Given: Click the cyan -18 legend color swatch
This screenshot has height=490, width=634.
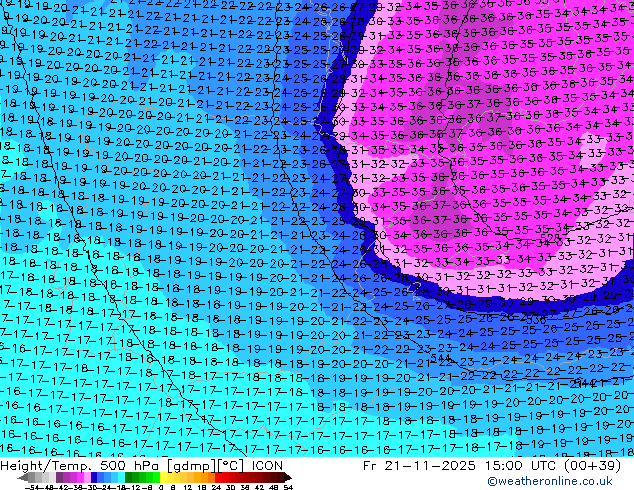Looking at the screenshot, I should click(122, 477).
